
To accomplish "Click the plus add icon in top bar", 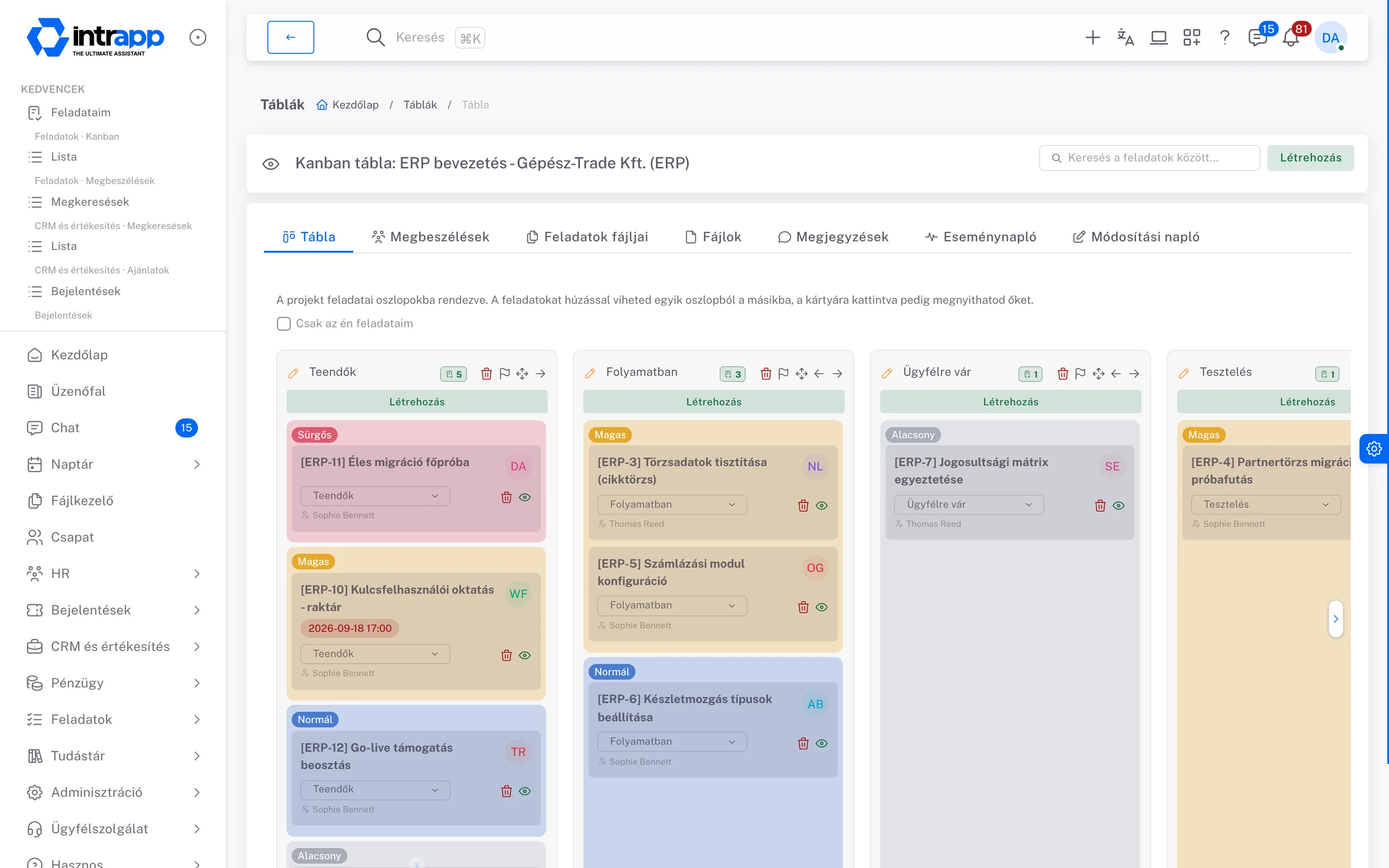I will (1092, 38).
